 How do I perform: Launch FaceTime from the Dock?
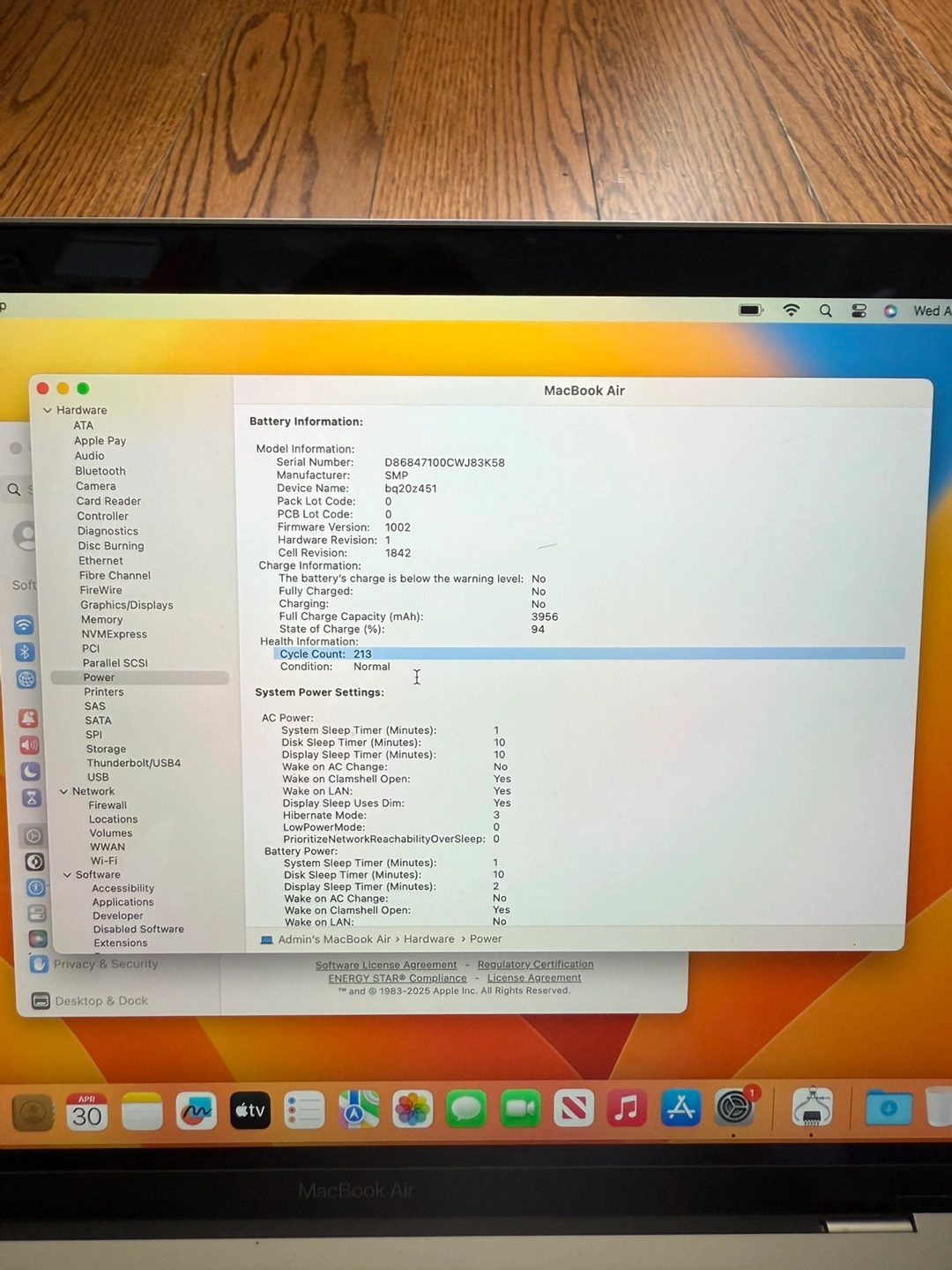[x=520, y=1109]
